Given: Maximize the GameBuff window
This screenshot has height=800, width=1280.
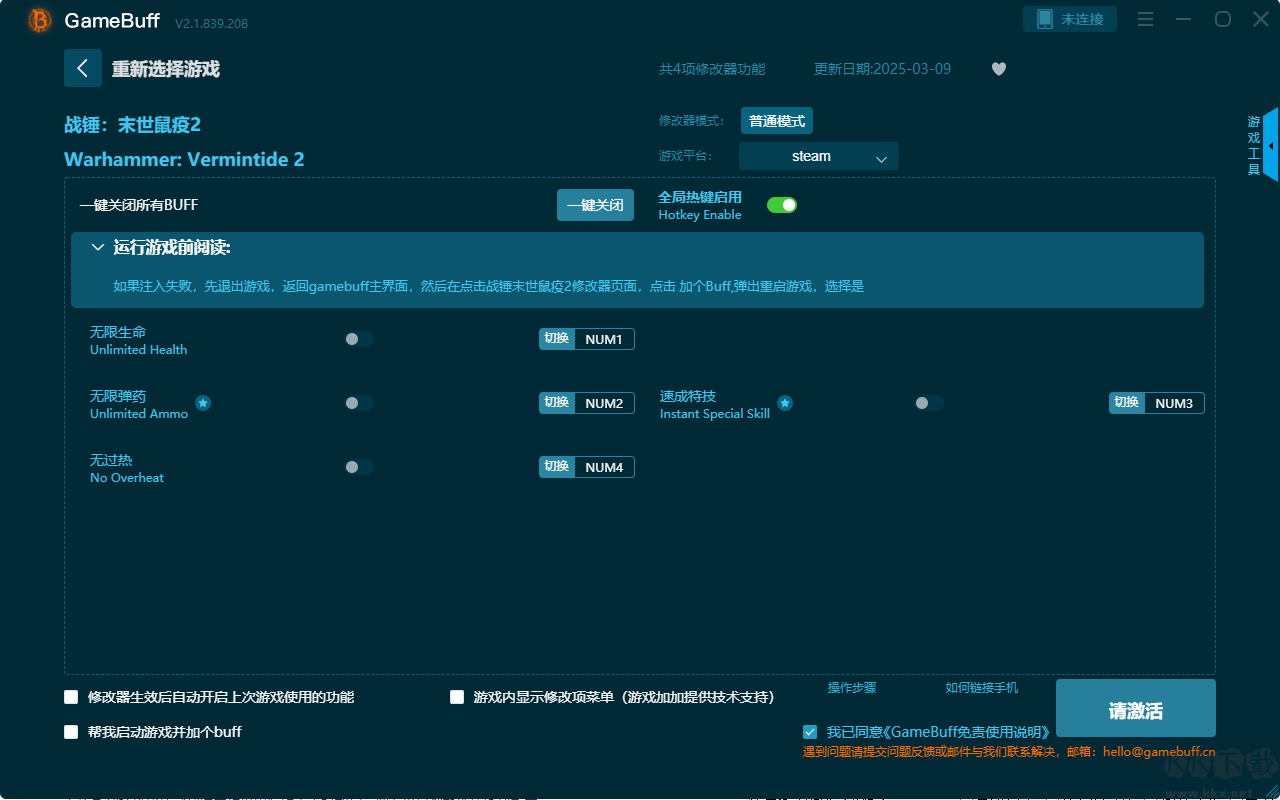Looking at the screenshot, I should coord(1222,20).
